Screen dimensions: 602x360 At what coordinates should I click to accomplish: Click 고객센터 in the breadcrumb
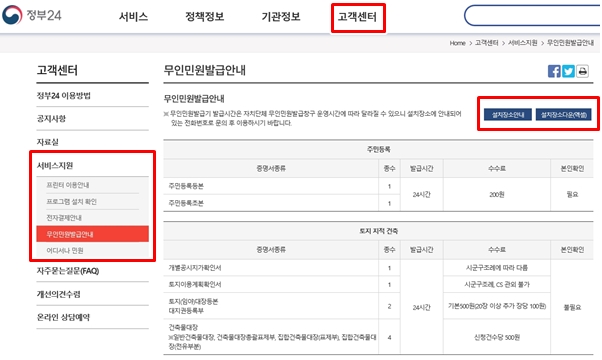click(486, 43)
